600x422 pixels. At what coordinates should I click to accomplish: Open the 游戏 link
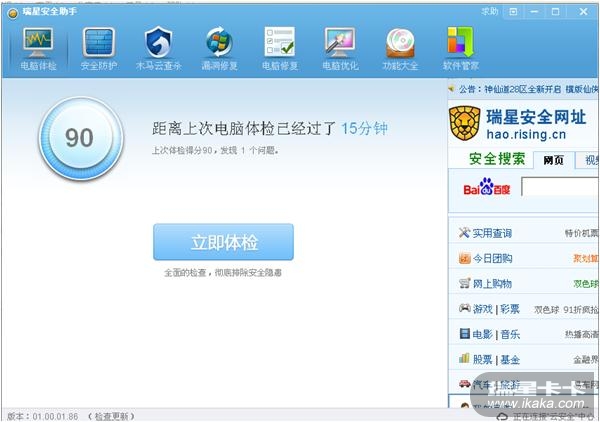coord(483,309)
